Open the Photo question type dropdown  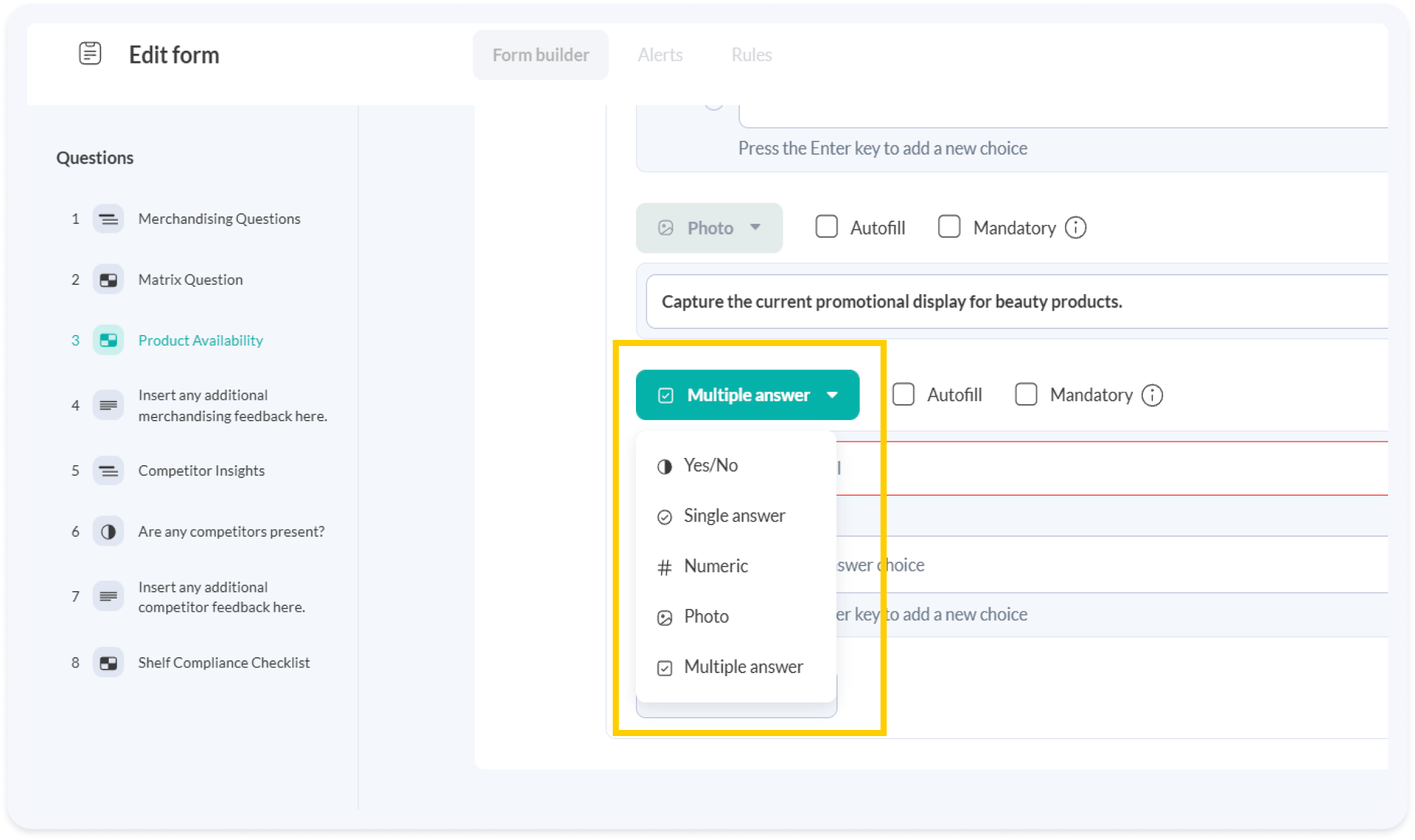709,228
